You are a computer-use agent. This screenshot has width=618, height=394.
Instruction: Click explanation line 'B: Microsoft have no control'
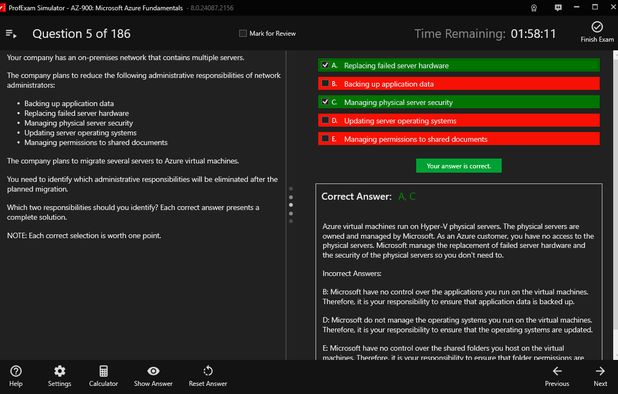[x=455, y=297]
